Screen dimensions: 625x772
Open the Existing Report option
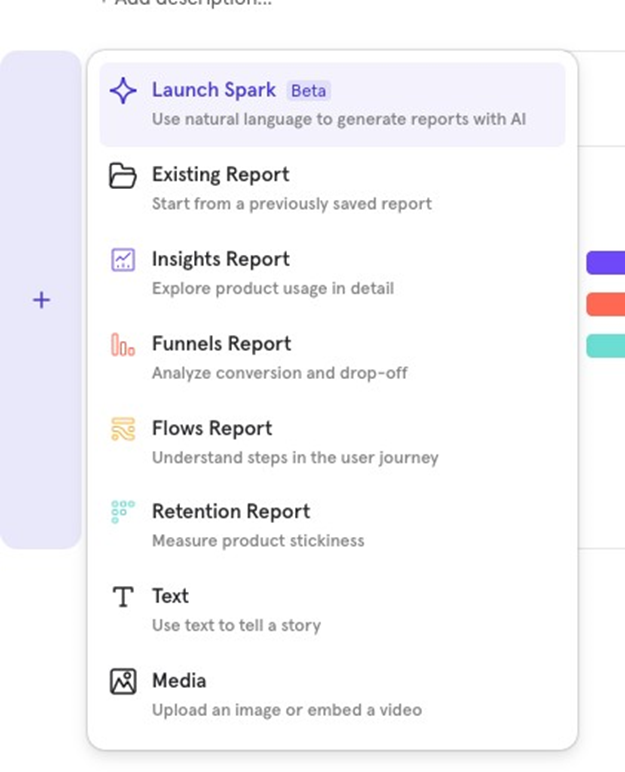tap(220, 175)
